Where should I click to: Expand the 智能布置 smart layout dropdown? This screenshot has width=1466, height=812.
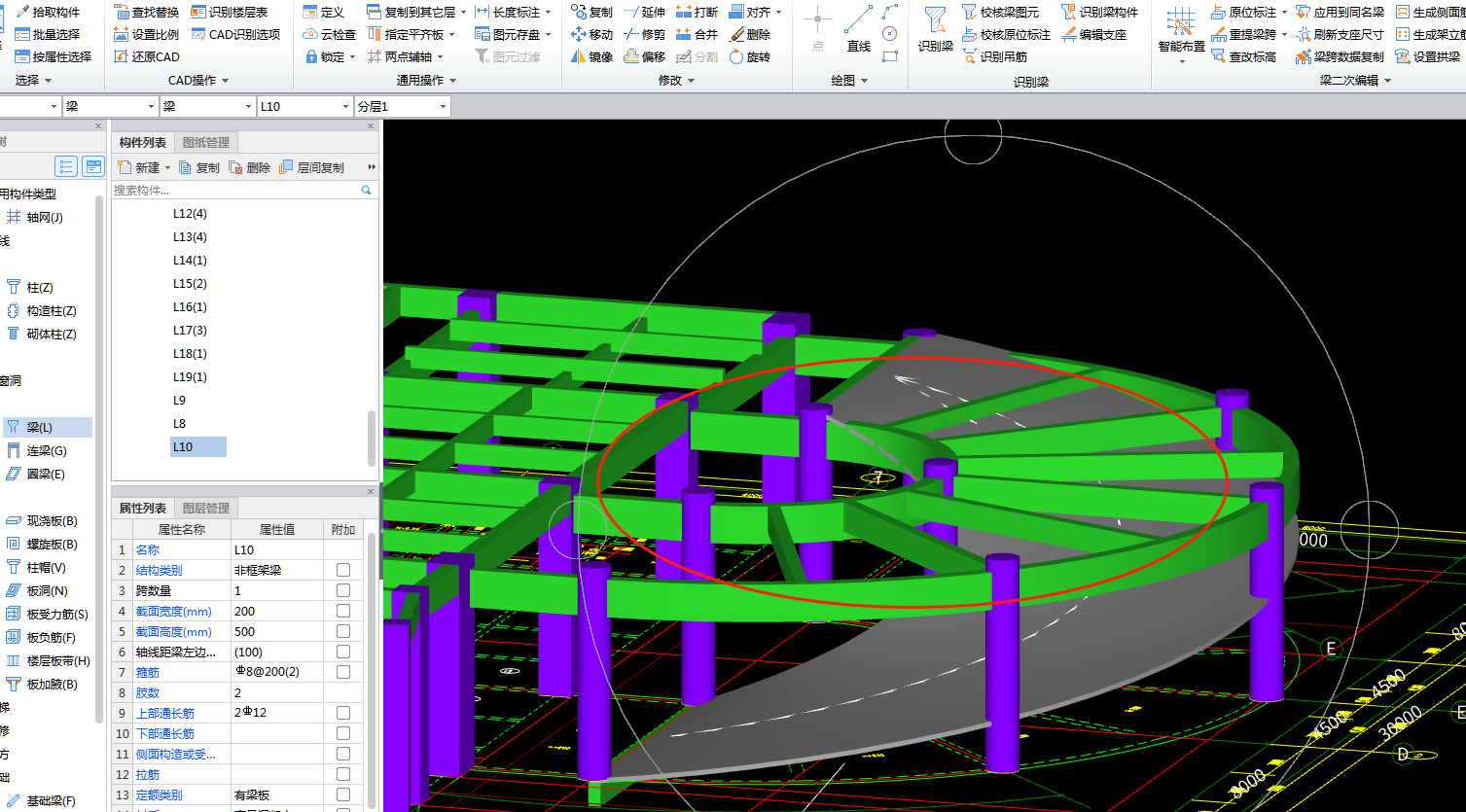tap(1182, 60)
